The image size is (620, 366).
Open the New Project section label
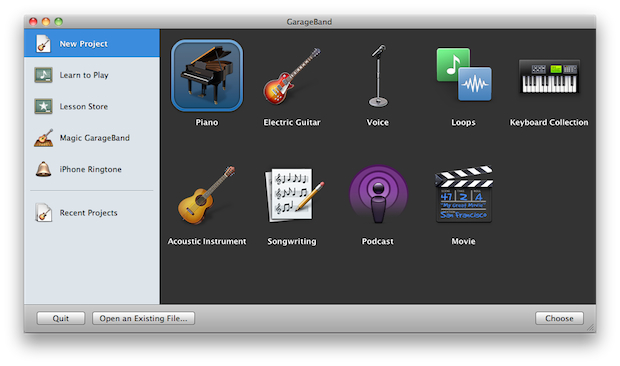tap(83, 44)
